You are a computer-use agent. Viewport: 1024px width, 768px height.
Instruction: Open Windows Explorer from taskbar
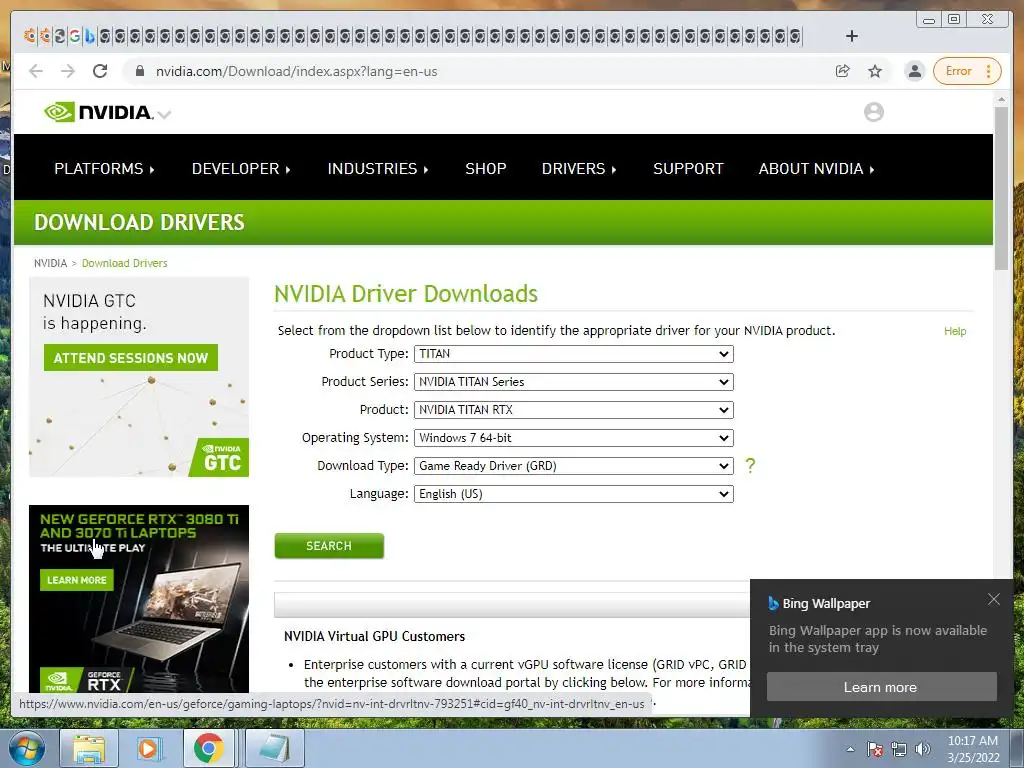point(89,748)
